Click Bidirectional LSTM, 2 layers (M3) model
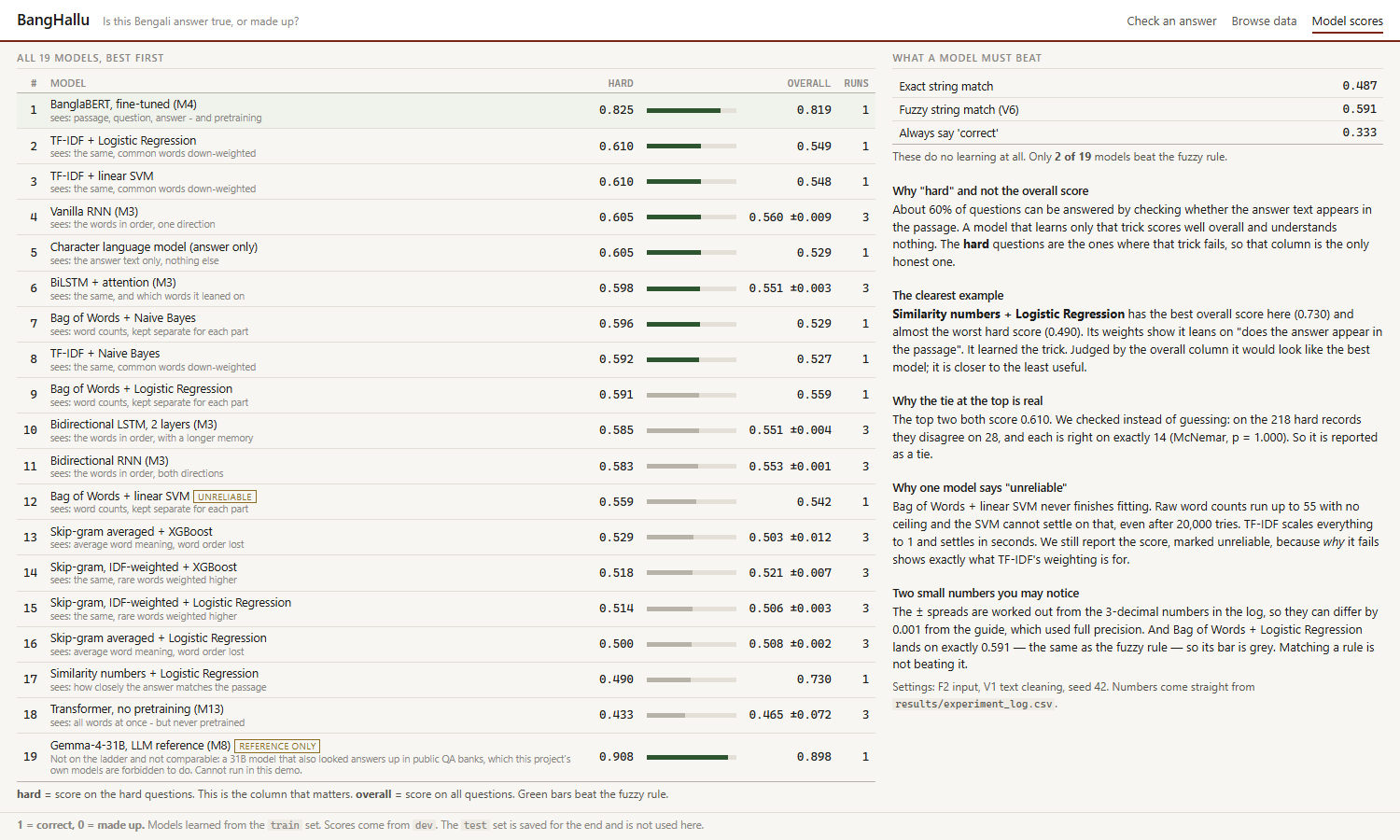The height and width of the screenshot is (840, 1400). click(x=133, y=424)
